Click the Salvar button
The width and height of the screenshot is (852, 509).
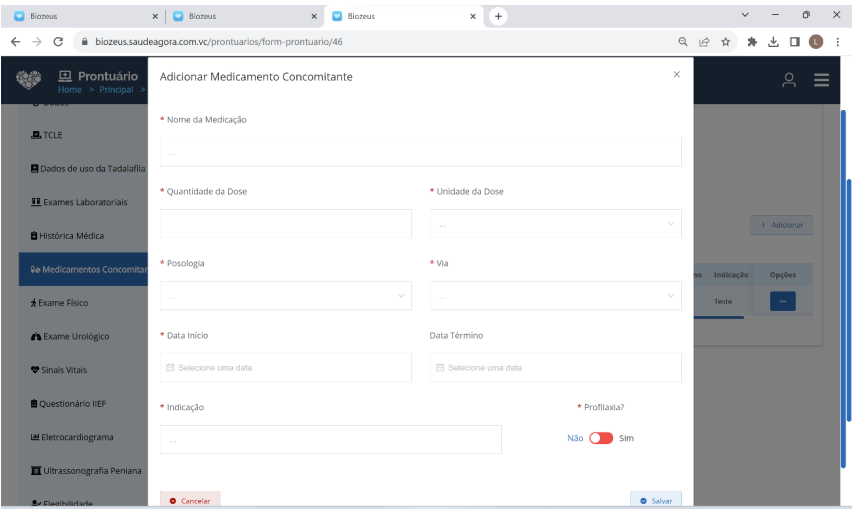tap(655, 500)
